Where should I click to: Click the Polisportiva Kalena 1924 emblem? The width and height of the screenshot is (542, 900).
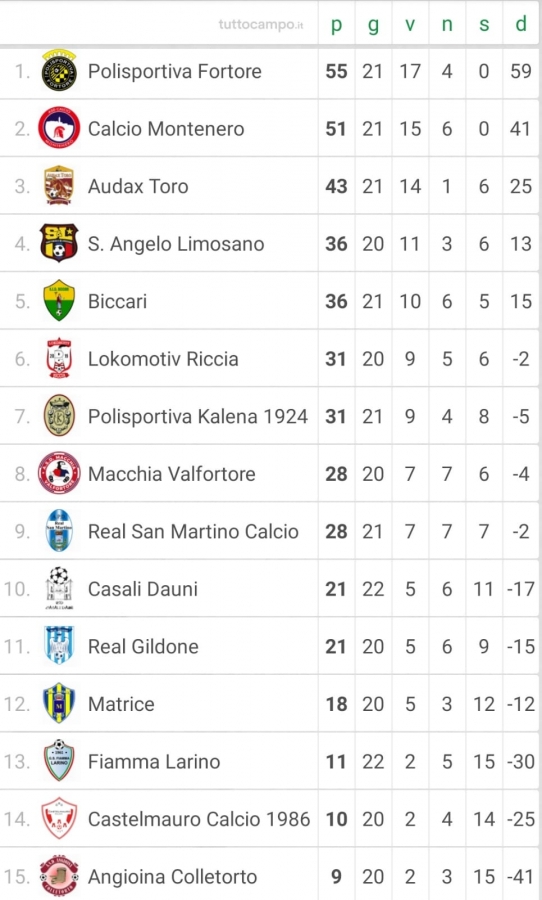(x=59, y=416)
